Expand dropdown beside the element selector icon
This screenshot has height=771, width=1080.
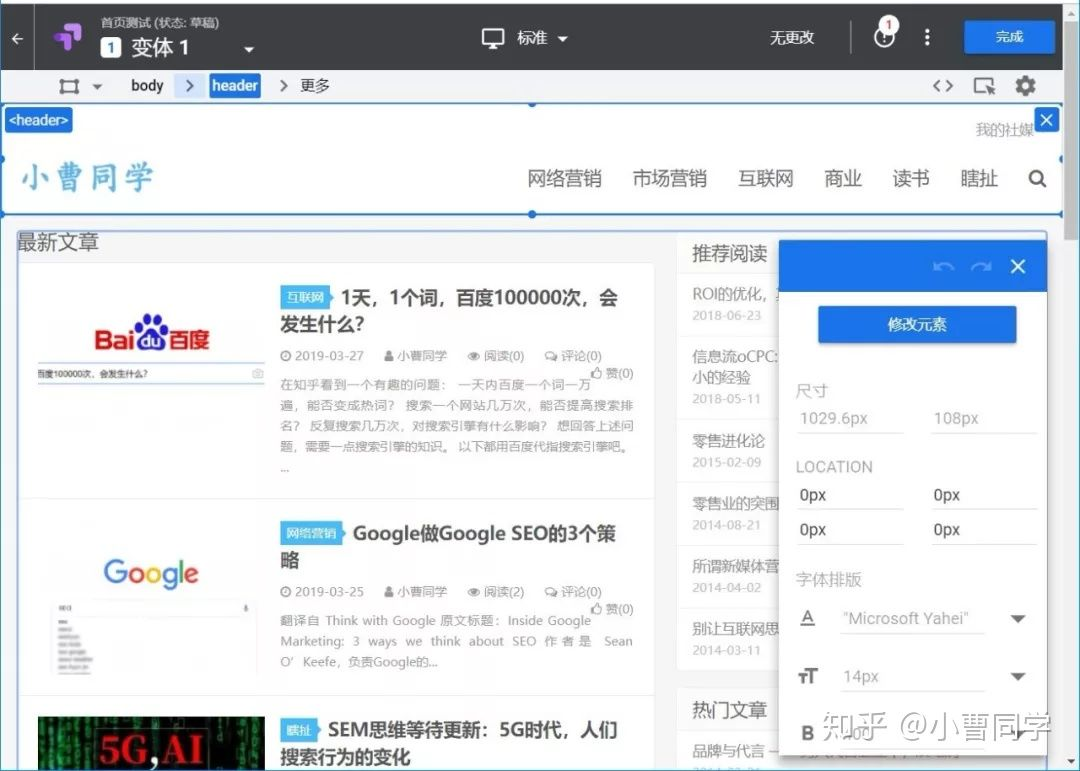[97, 87]
